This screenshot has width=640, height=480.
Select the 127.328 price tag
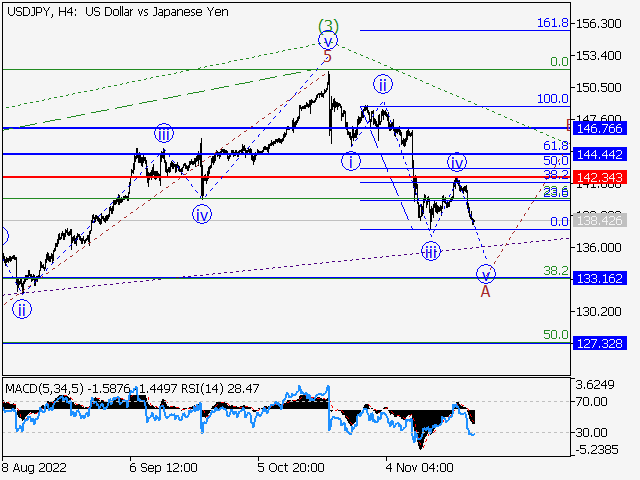coord(600,343)
